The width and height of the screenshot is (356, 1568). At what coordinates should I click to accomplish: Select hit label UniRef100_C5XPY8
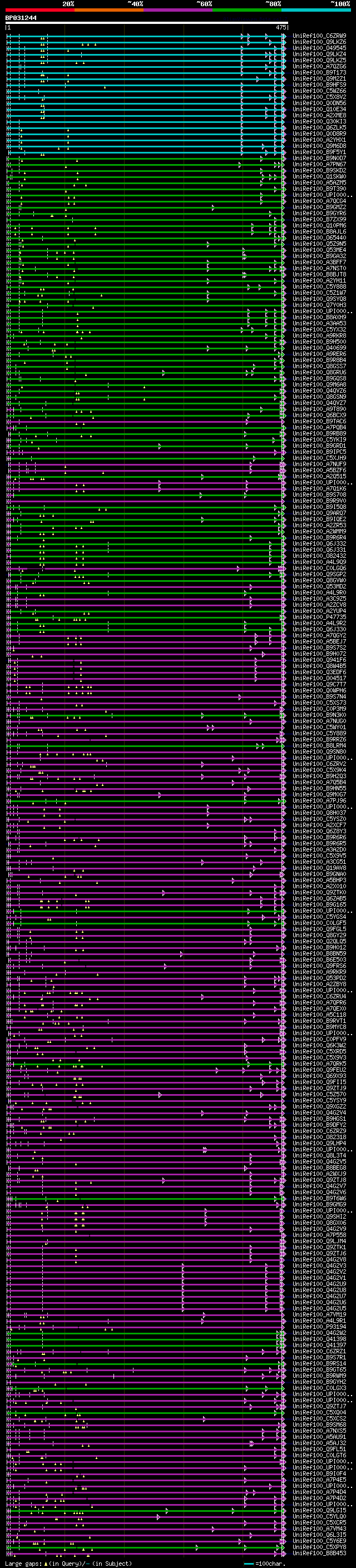click(x=319, y=1547)
